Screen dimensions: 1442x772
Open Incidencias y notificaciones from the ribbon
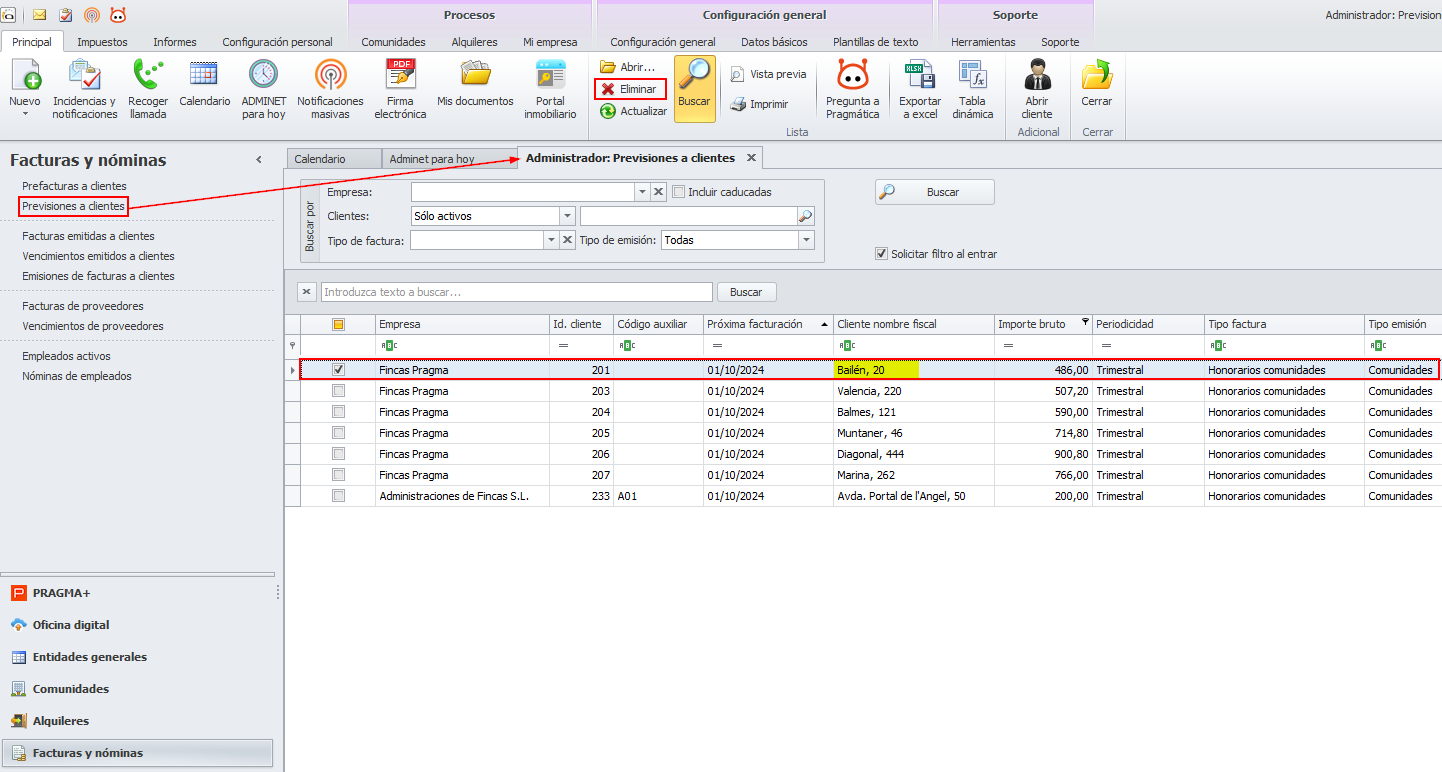coord(84,88)
